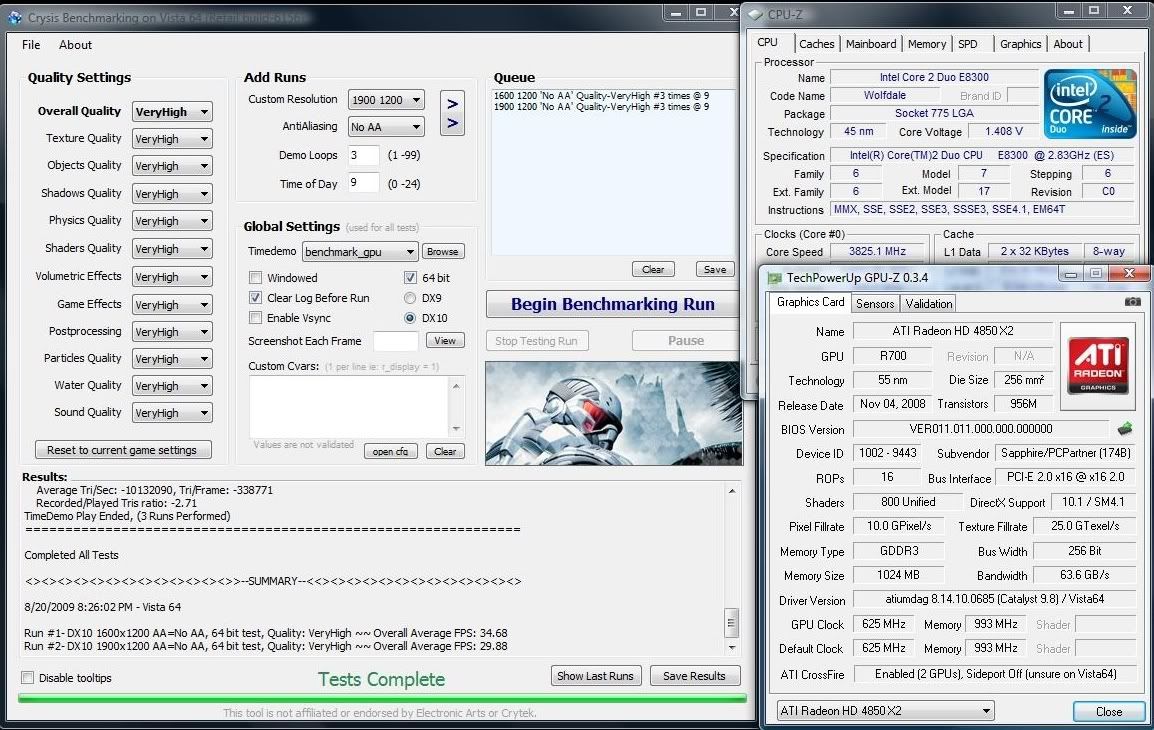Click the Custom Cvars scrollbar down arrow
The image size is (1154, 730).
point(457,429)
